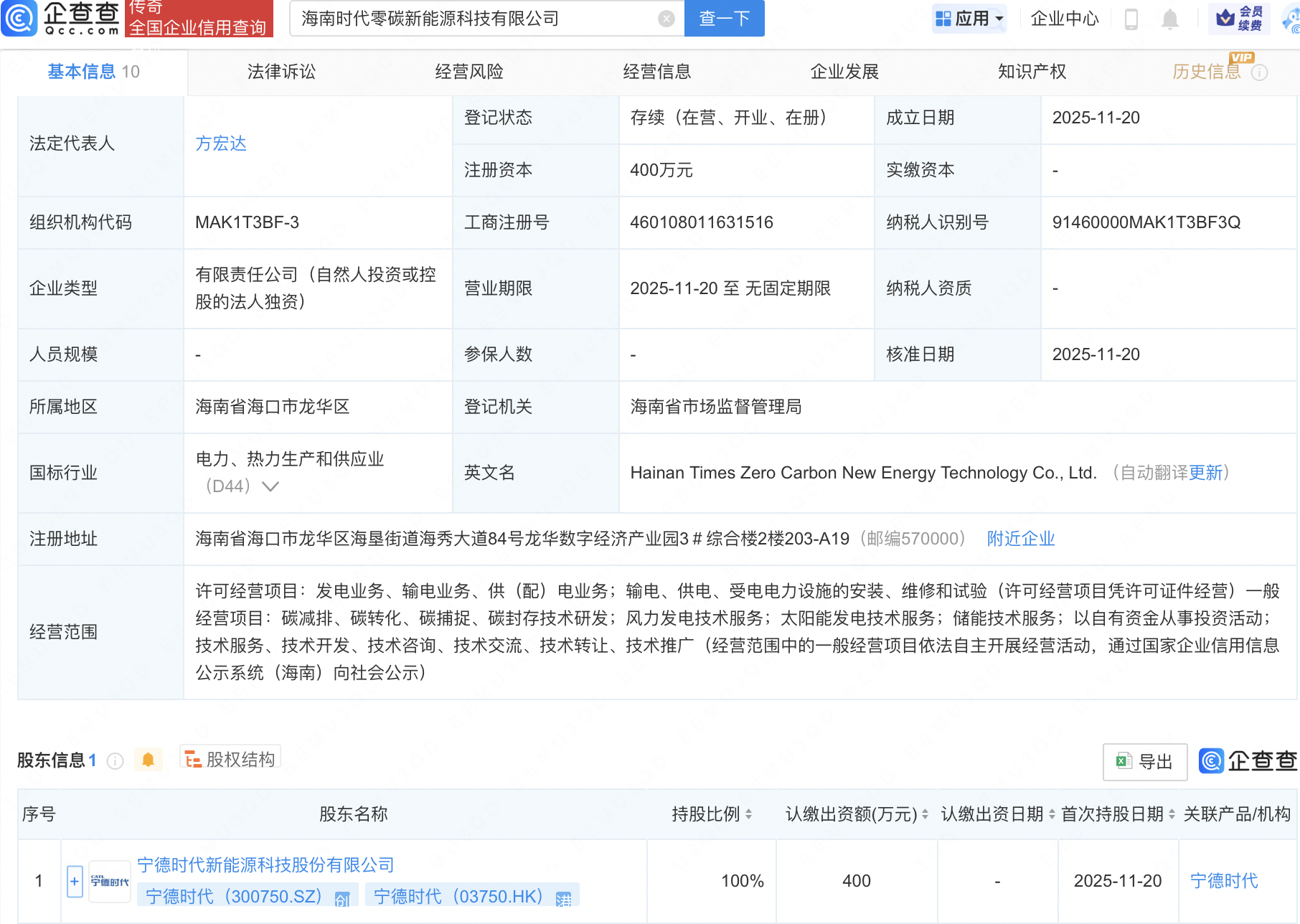
Task: Sort by 认缴出资额 column
Action: (x=925, y=814)
